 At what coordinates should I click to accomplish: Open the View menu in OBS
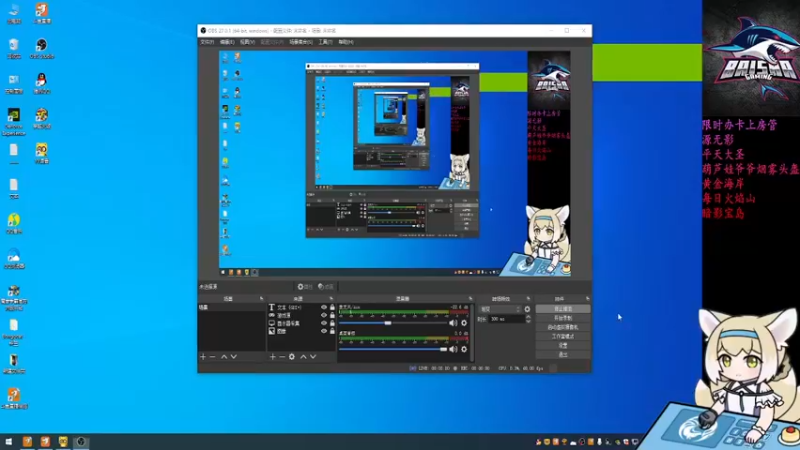pos(247,42)
